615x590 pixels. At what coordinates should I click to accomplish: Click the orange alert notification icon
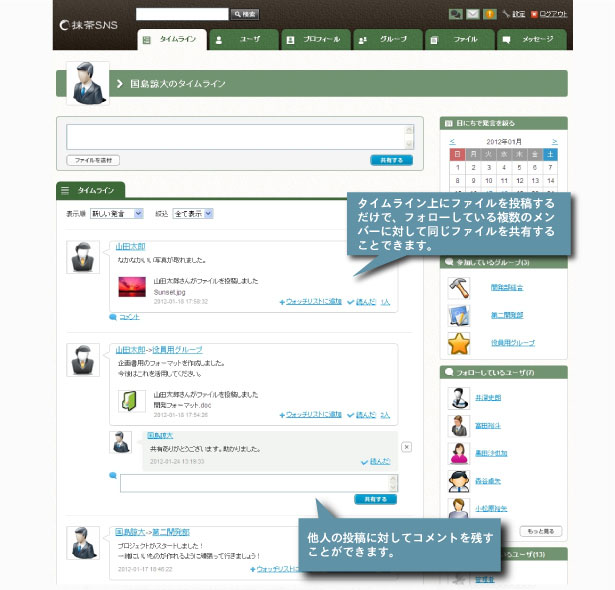(x=489, y=15)
